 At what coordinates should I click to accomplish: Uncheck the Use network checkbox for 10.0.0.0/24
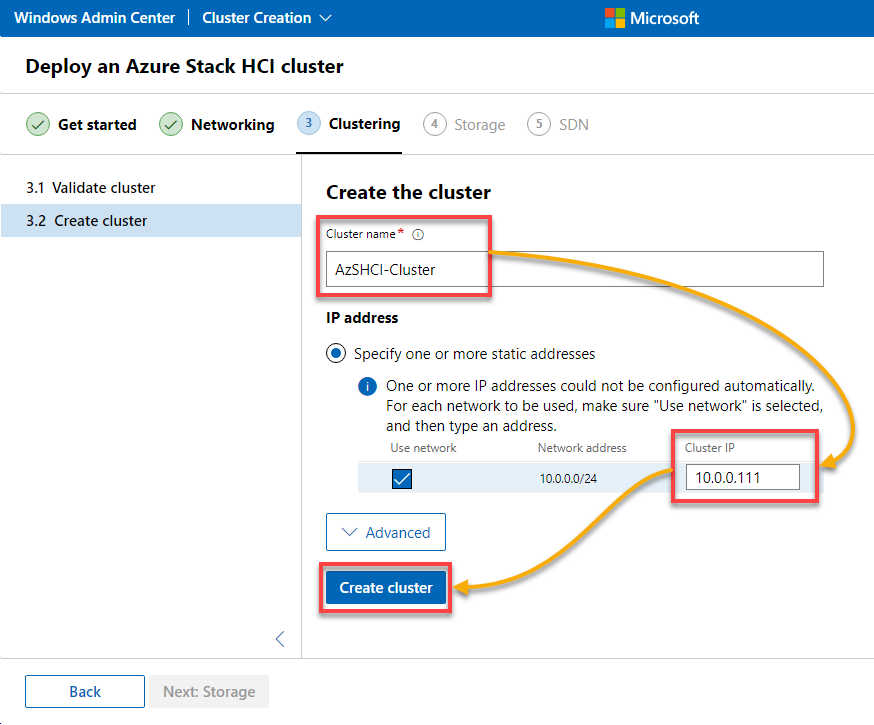(402, 479)
